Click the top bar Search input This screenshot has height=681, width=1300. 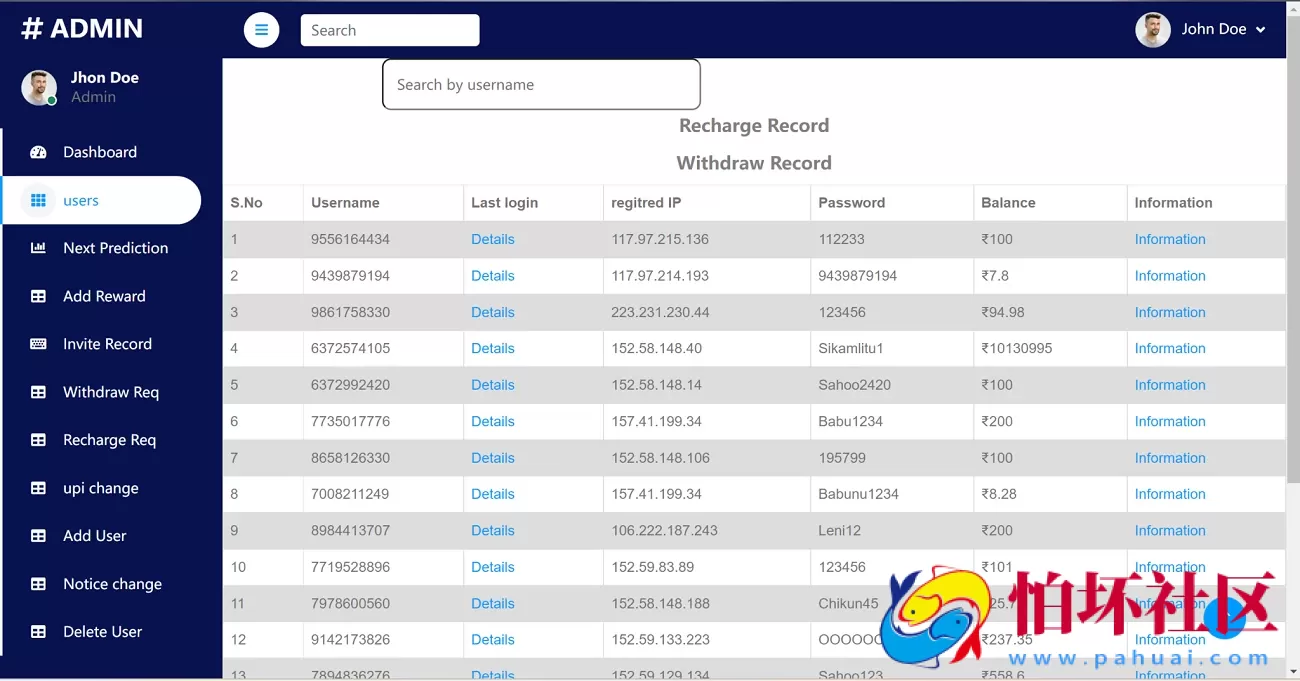(x=389, y=30)
